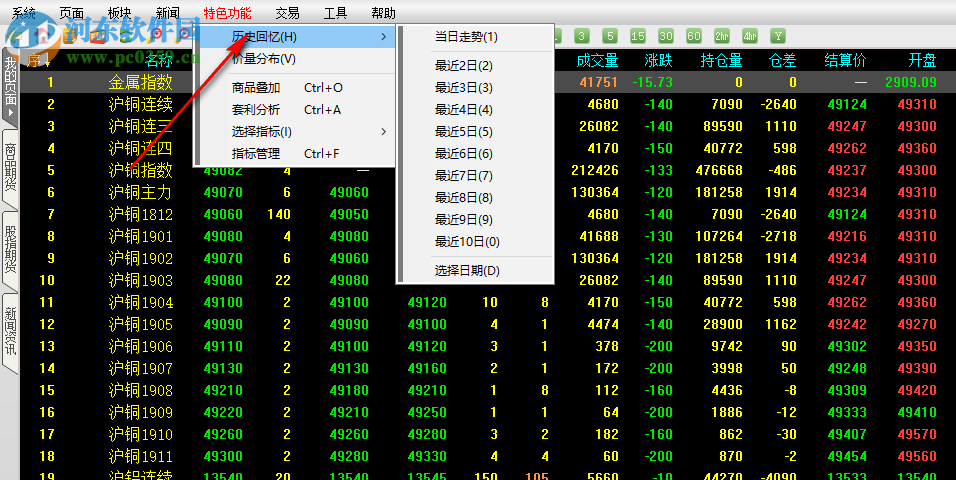The height and width of the screenshot is (480, 956).
Task: Select the 沪铜1911 contract row
Action: click(x=488, y=456)
